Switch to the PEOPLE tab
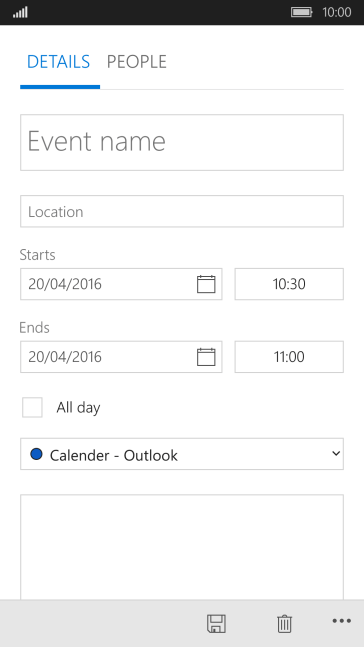Viewport: 364px width, 647px height. [x=137, y=62]
